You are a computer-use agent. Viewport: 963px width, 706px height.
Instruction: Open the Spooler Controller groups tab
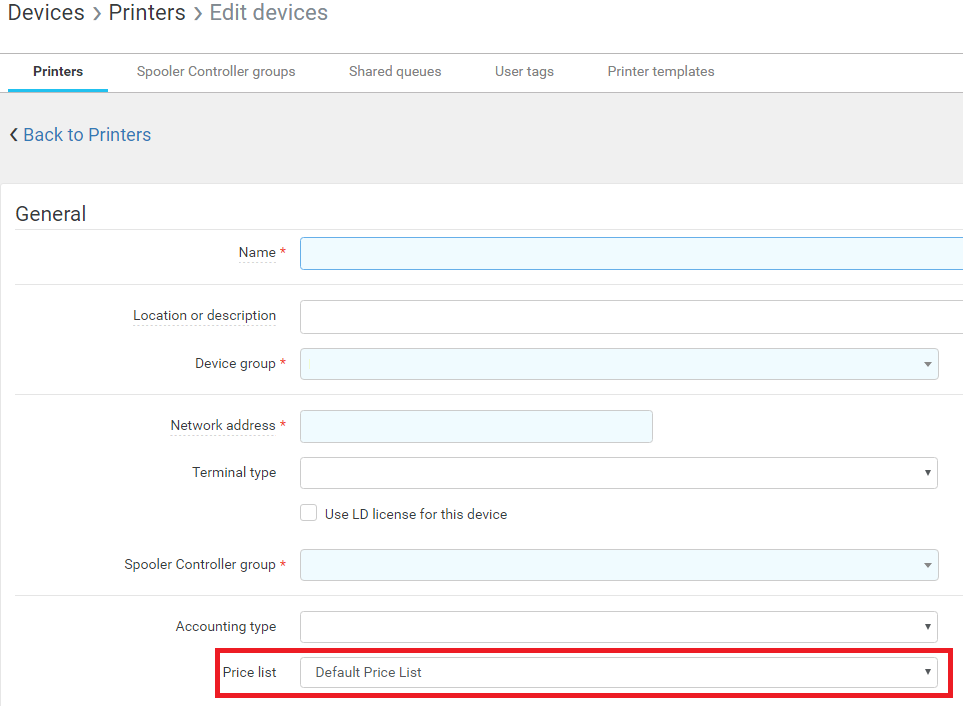216,71
